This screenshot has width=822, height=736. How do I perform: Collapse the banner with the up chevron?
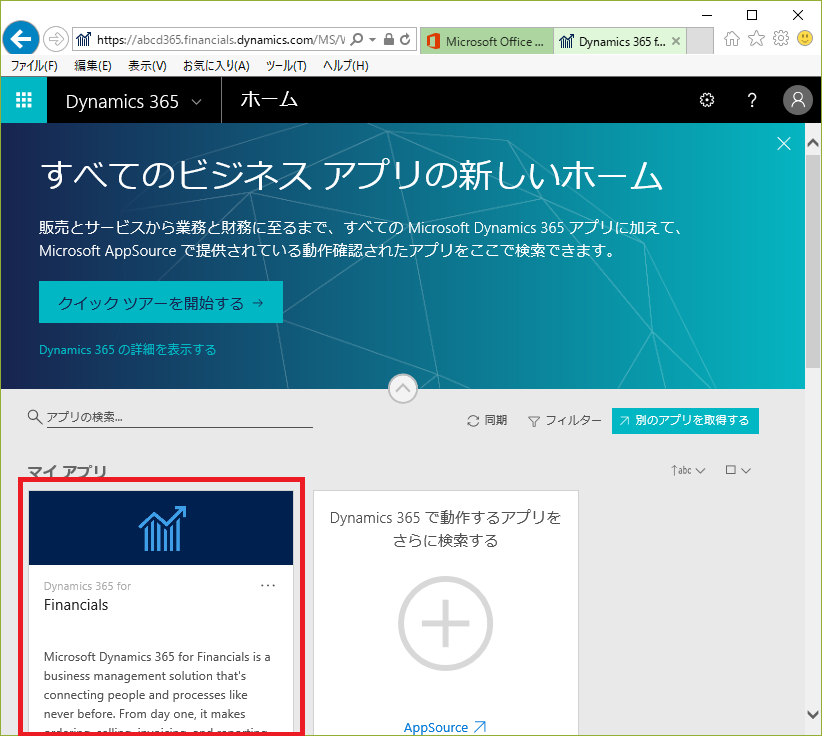coord(403,388)
